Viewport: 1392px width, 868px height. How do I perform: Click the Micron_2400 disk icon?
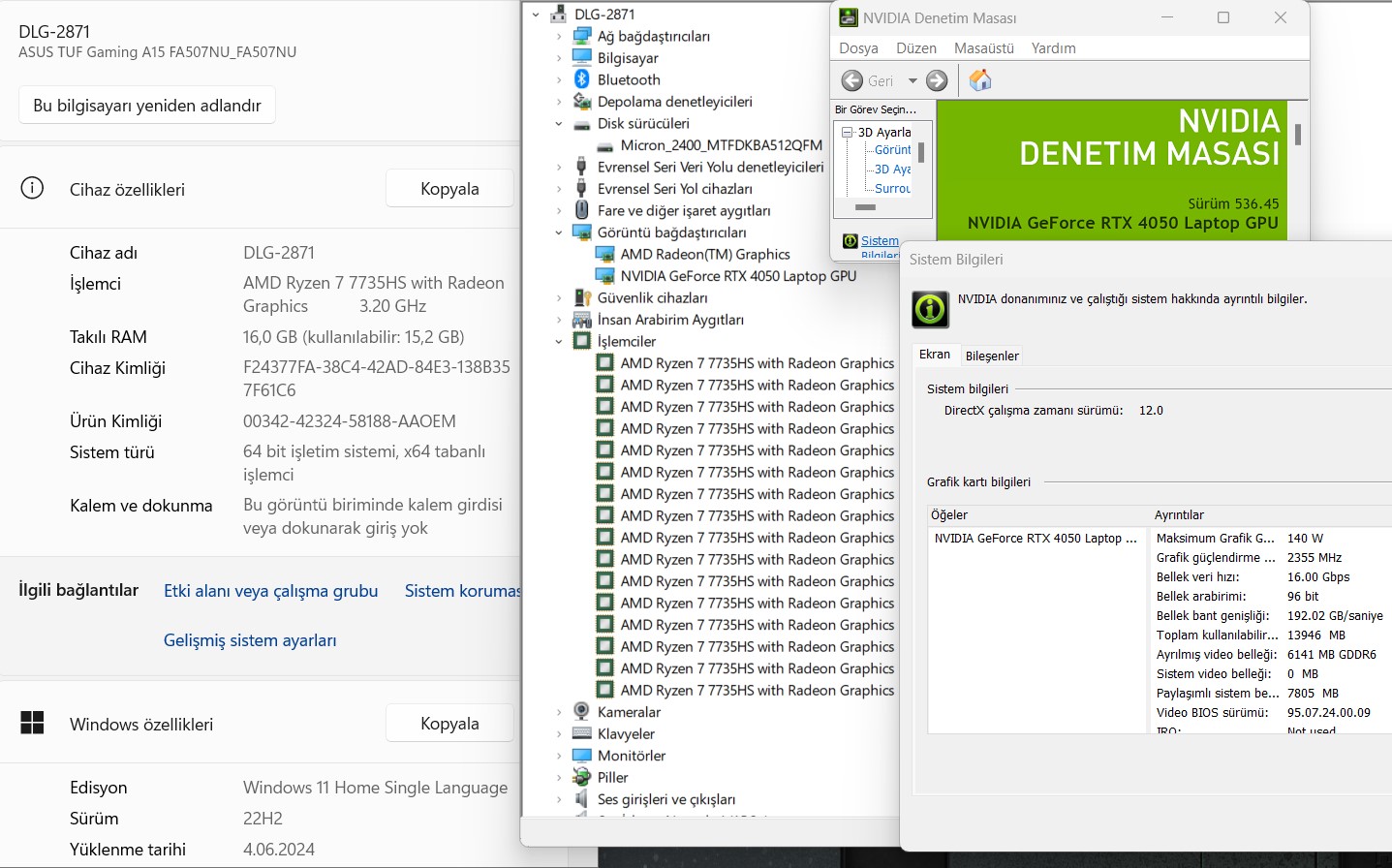(605, 145)
